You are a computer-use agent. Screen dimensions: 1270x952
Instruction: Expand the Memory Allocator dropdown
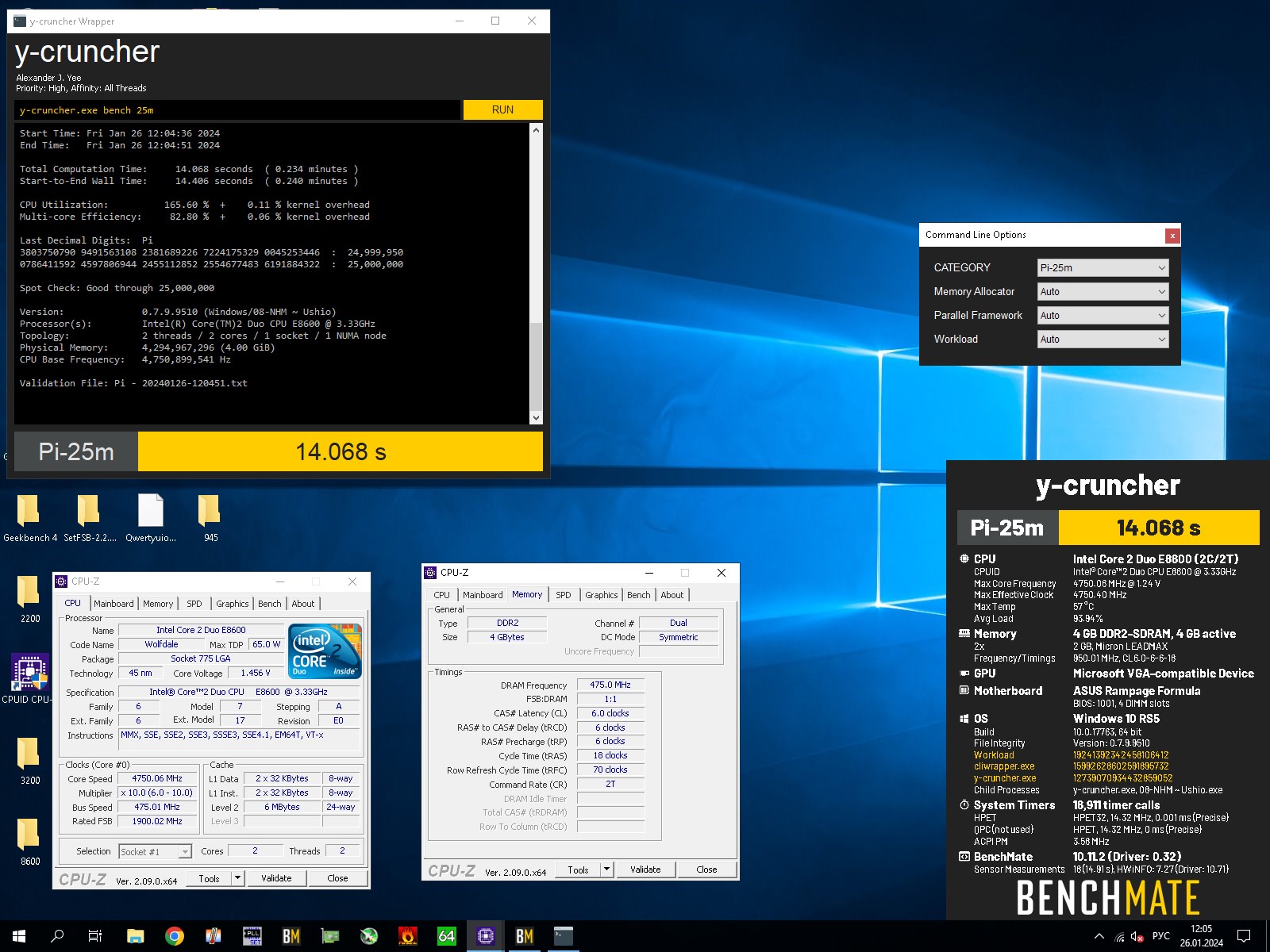[1103, 292]
